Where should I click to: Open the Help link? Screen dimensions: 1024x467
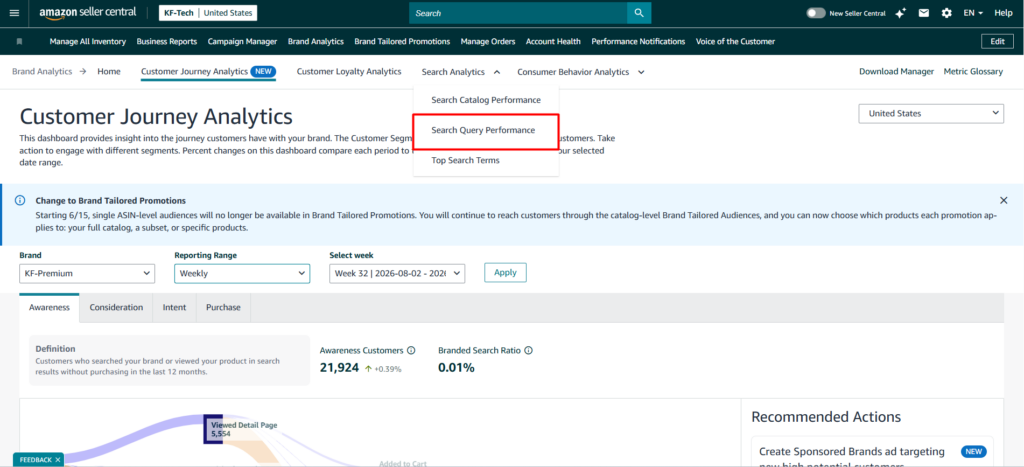[1003, 13]
